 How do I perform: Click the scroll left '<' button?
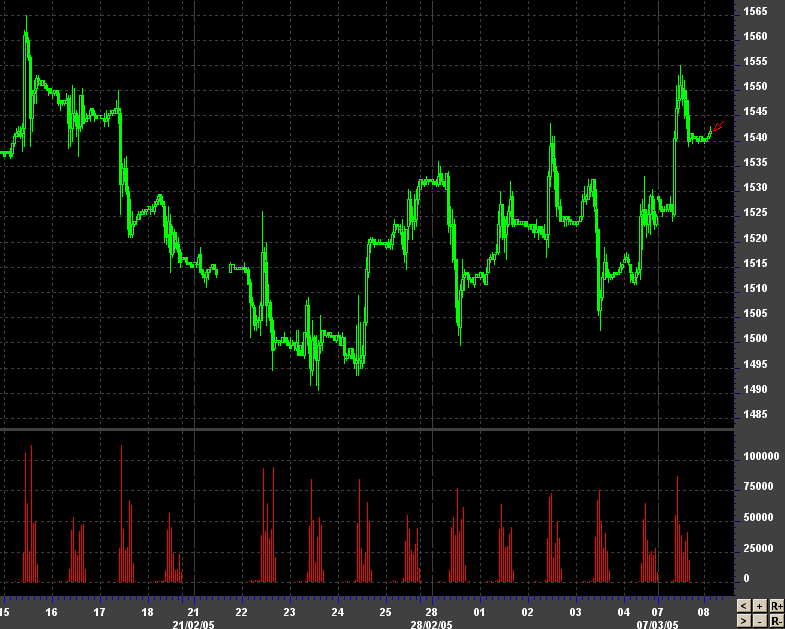[743, 606]
